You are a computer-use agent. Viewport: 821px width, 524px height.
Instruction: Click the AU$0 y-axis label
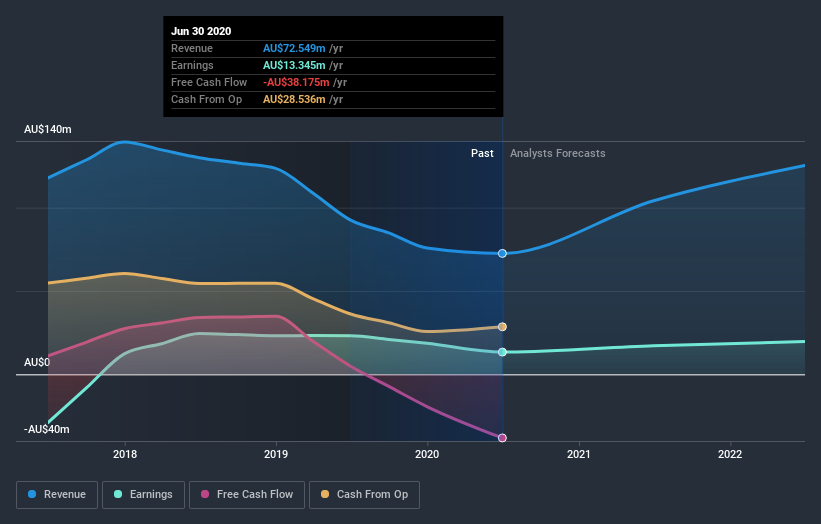[x=37, y=362]
